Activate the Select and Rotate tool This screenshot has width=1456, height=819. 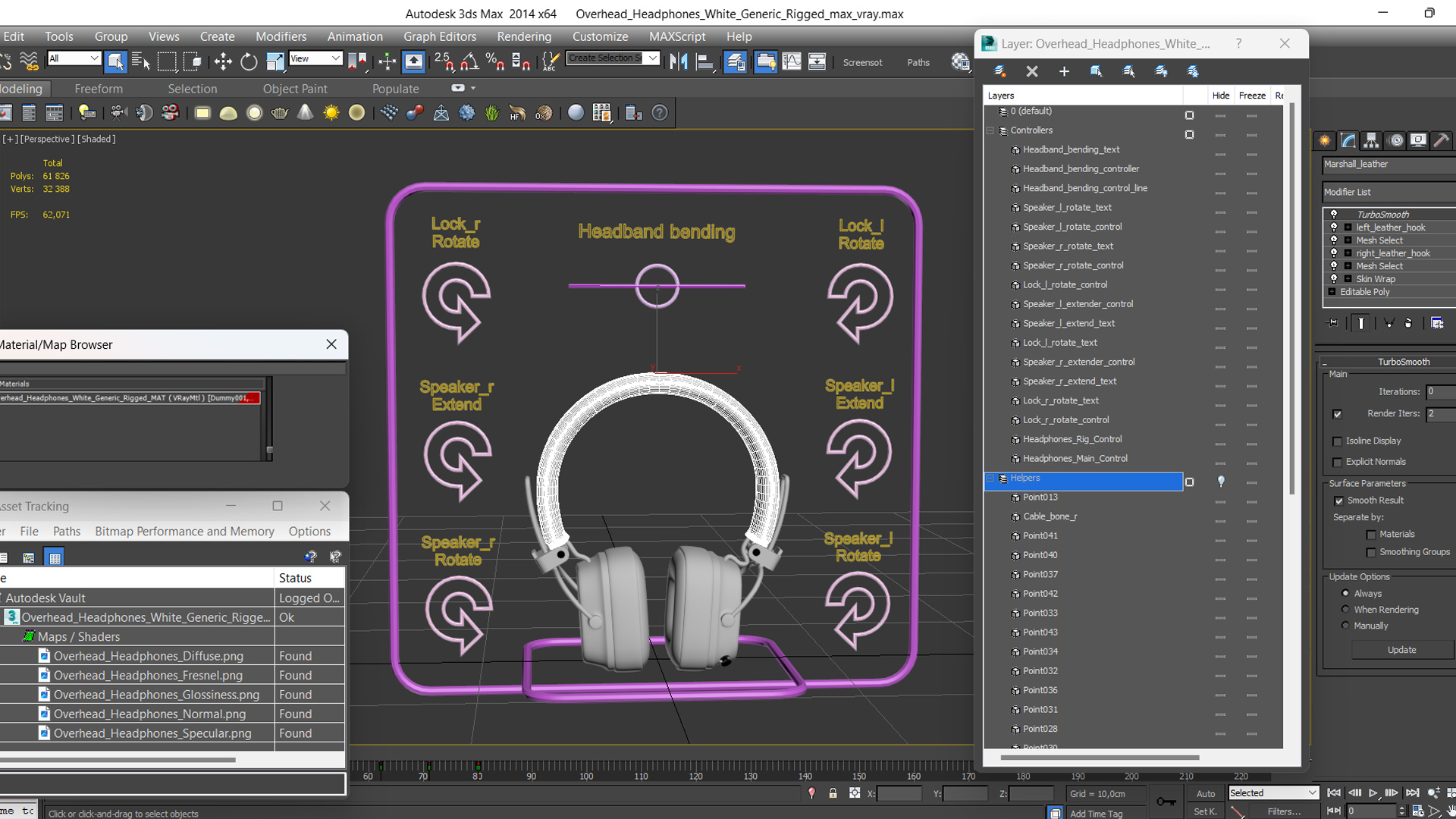(249, 61)
